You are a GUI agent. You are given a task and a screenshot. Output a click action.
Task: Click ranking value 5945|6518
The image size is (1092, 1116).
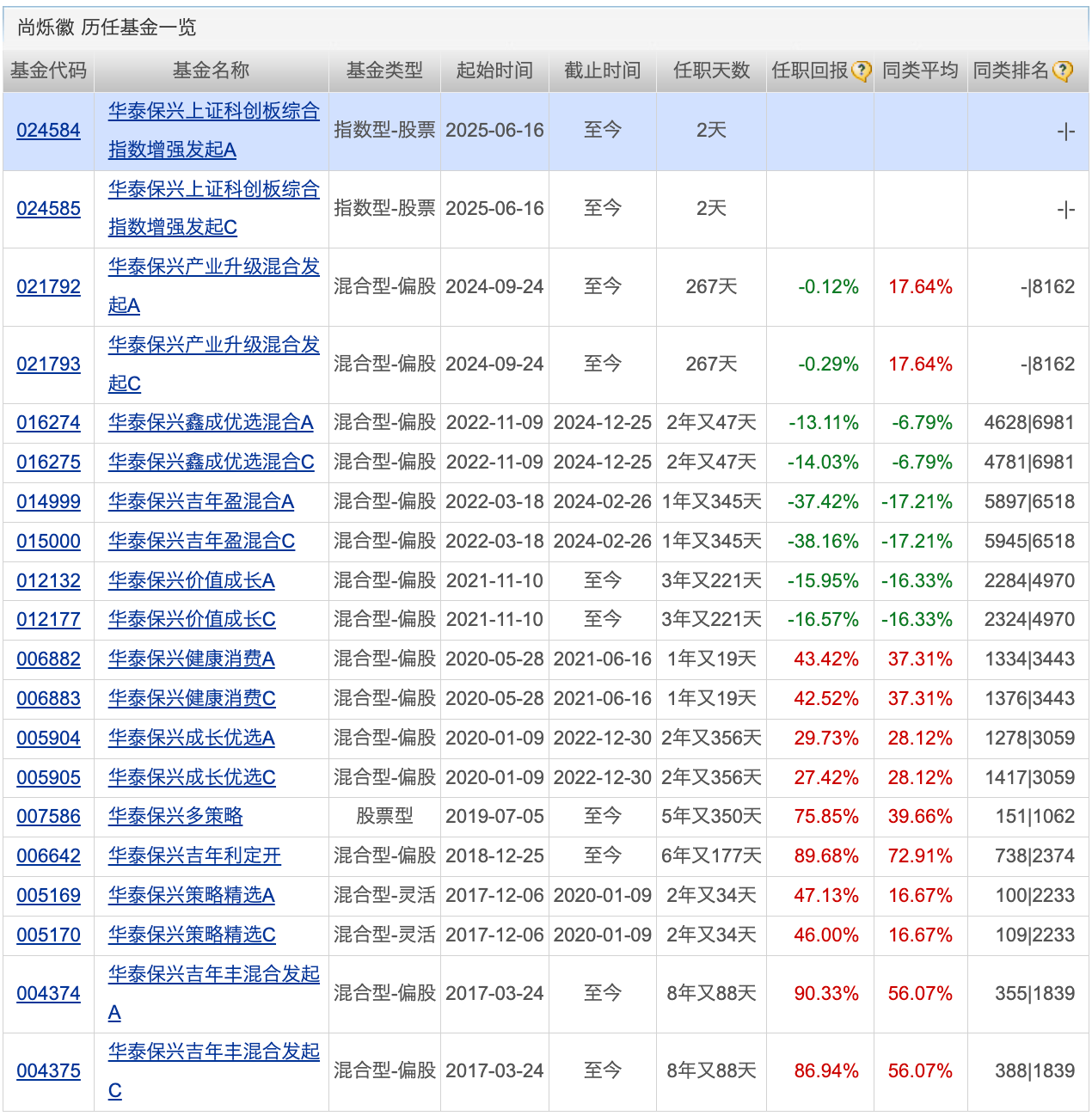(x=1029, y=542)
